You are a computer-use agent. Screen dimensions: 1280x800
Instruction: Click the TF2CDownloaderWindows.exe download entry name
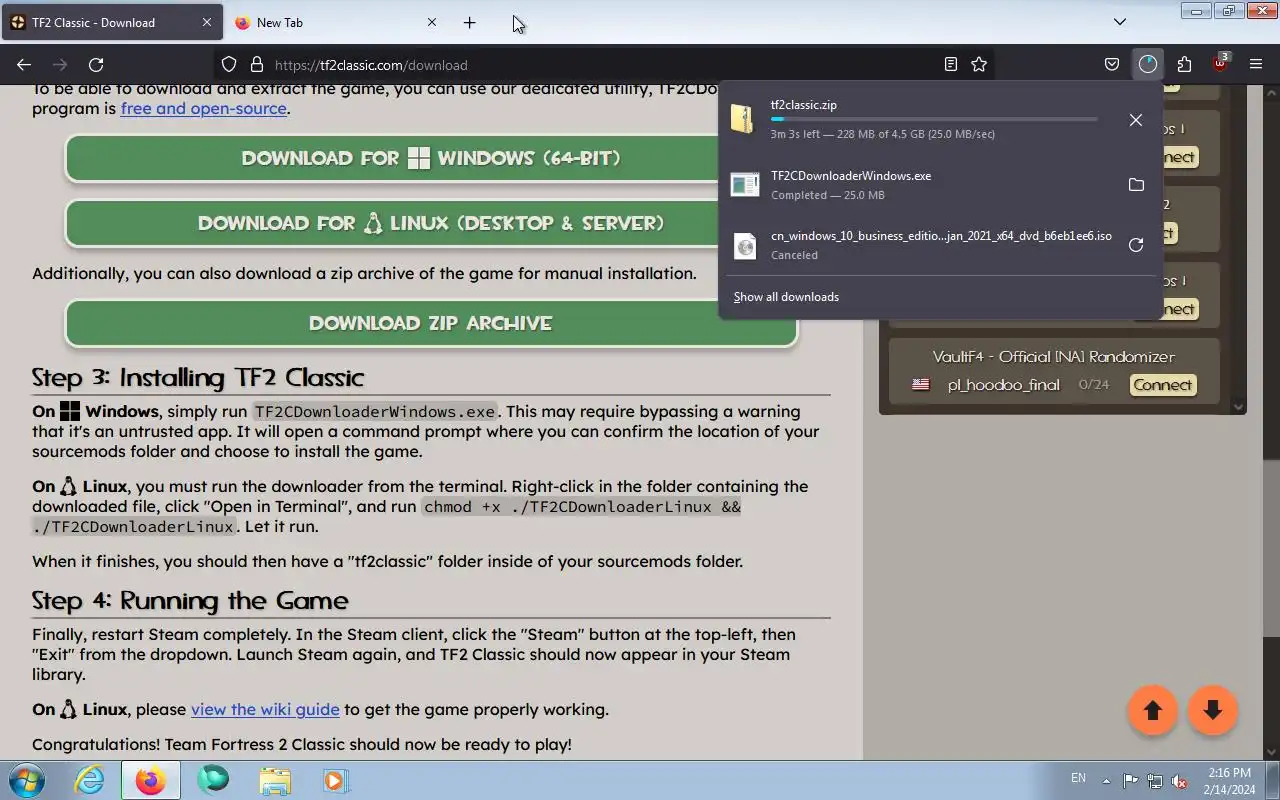(851, 176)
